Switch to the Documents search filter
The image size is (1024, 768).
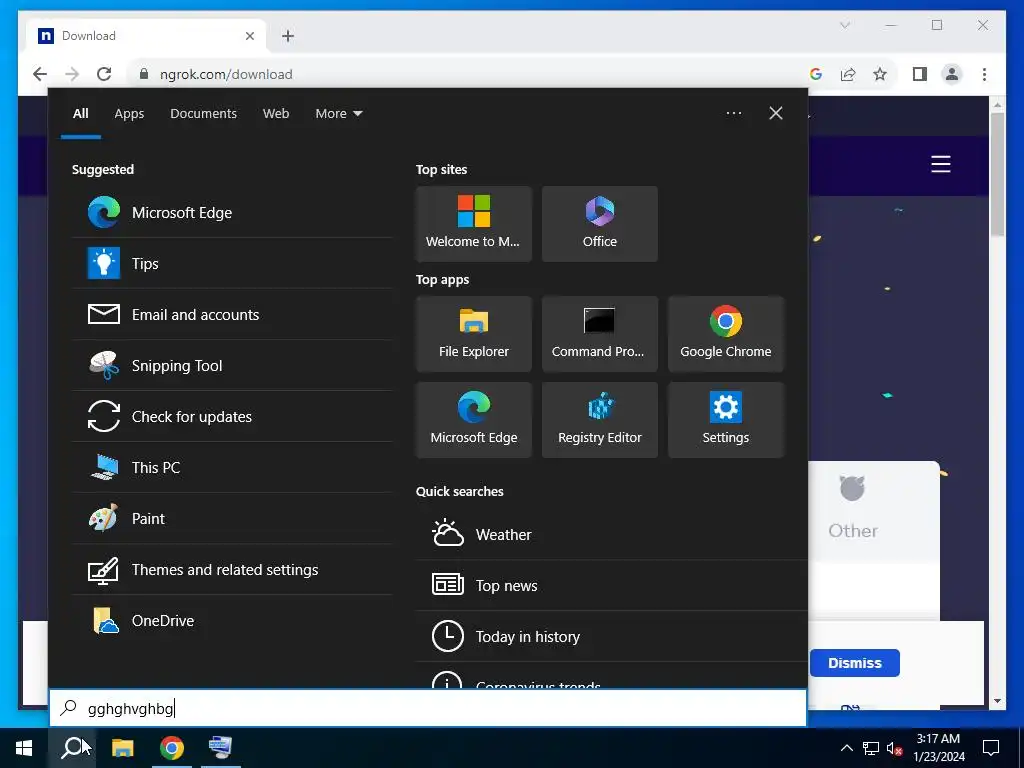pyautogui.click(x=203, y=113)
